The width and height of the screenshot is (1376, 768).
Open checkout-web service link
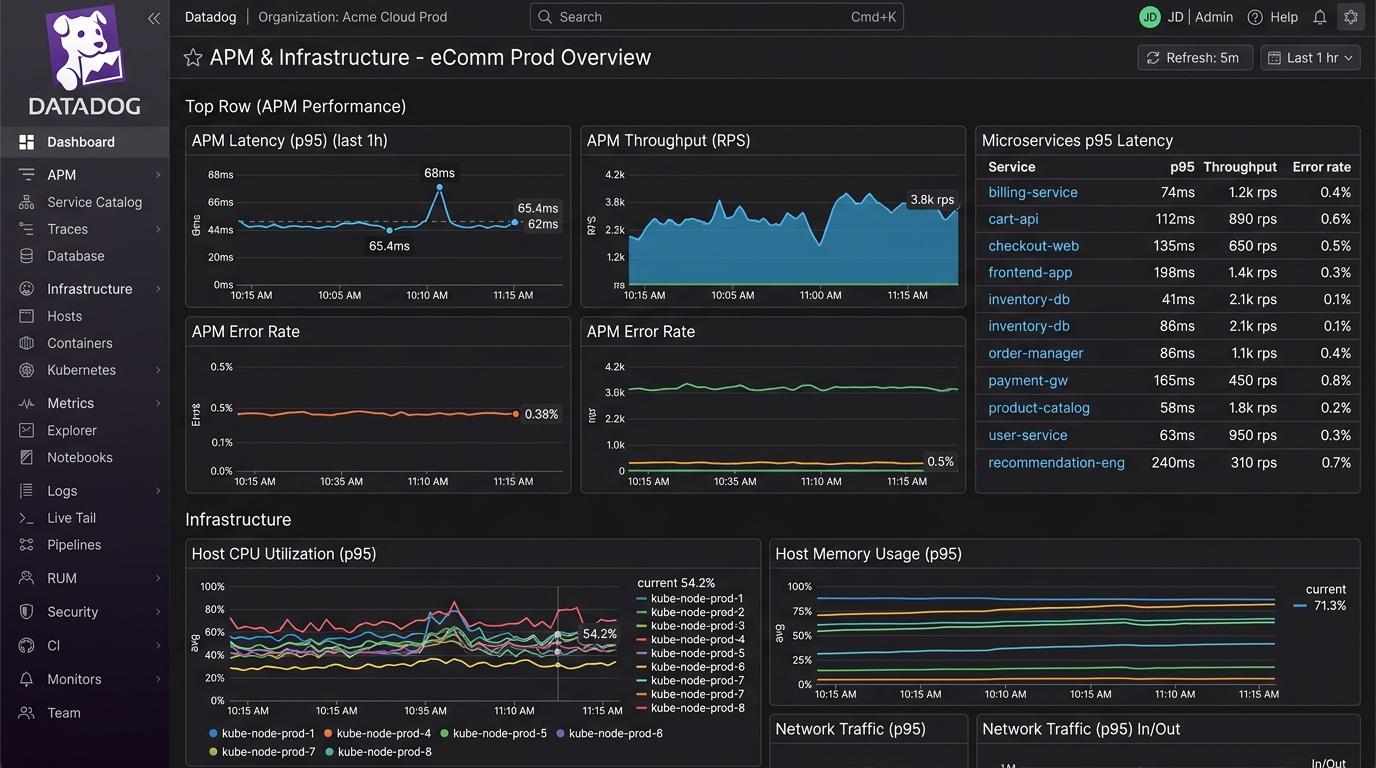(1033, 246)
